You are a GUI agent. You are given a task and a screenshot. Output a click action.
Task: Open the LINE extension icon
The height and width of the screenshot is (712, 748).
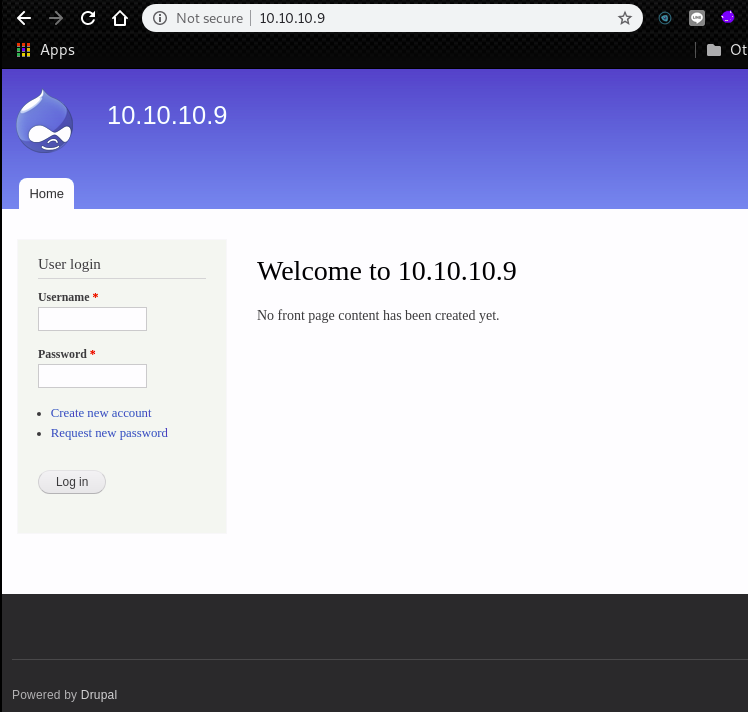[x=697, y=18]
